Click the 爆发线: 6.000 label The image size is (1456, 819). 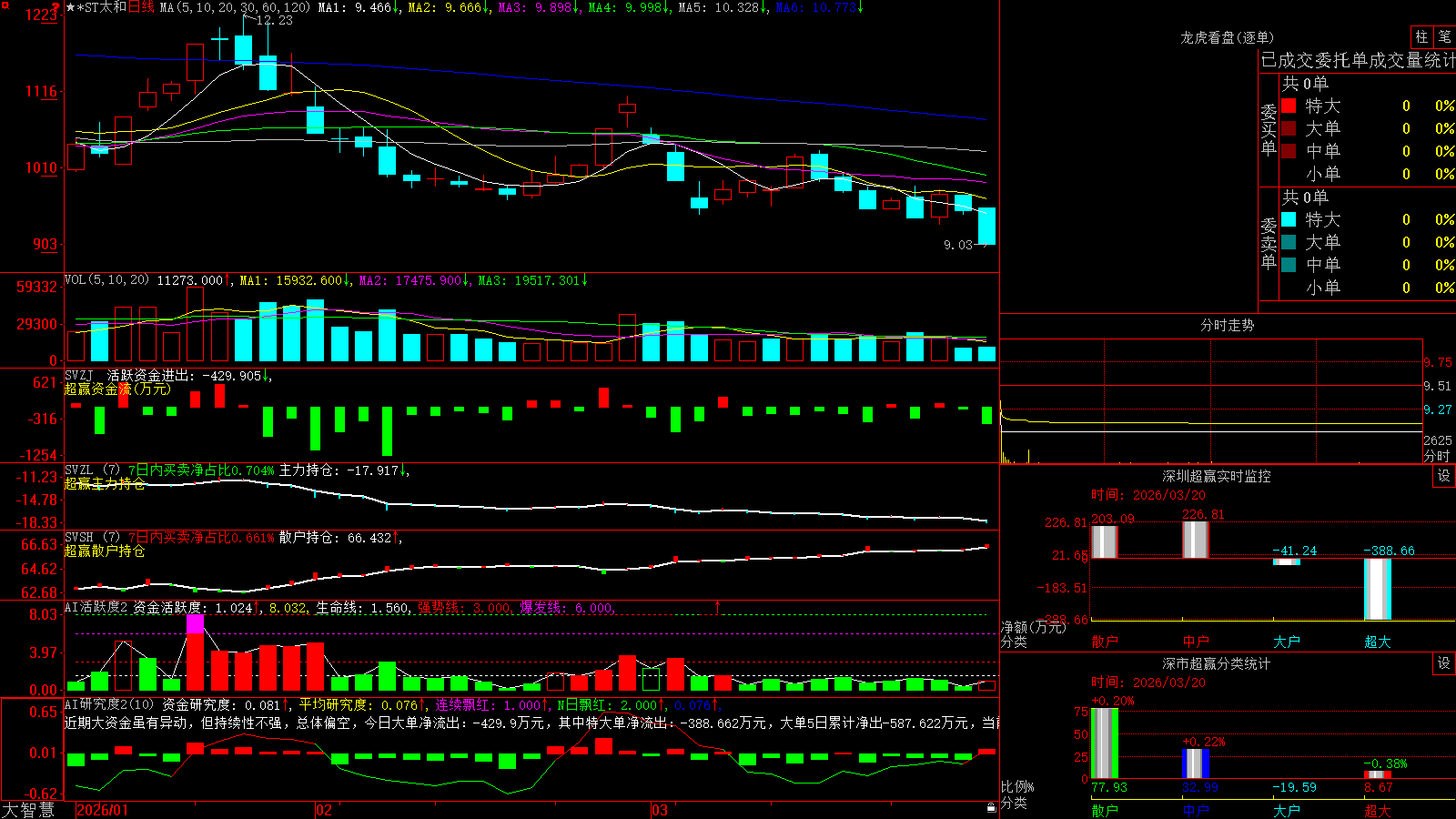pos(566,607)
